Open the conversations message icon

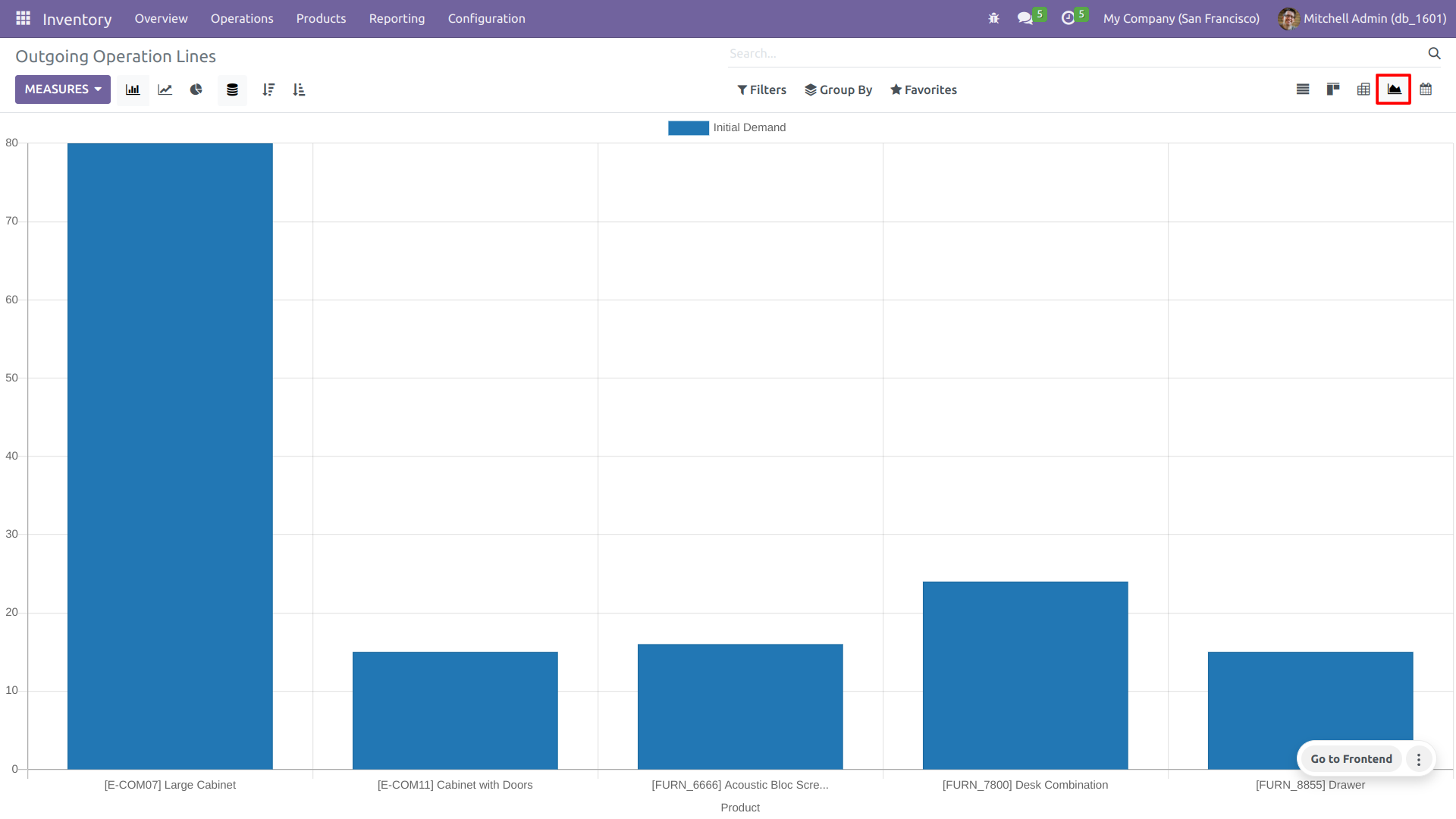1025,18
